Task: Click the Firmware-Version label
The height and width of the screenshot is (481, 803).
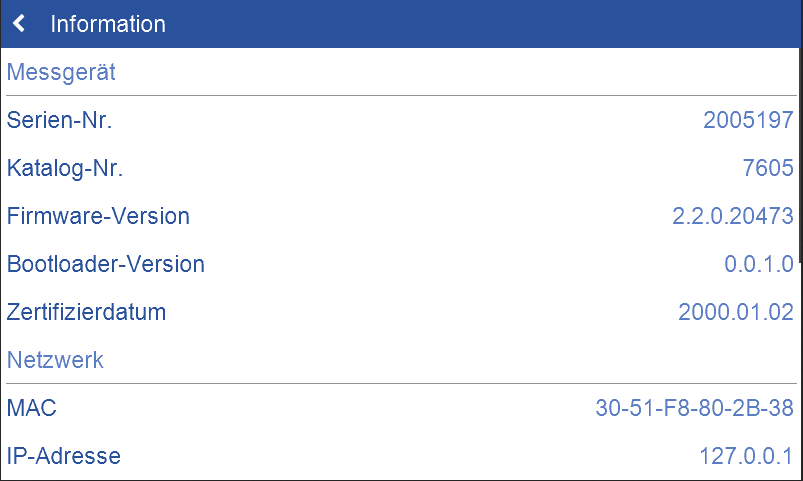Action: 98,216
